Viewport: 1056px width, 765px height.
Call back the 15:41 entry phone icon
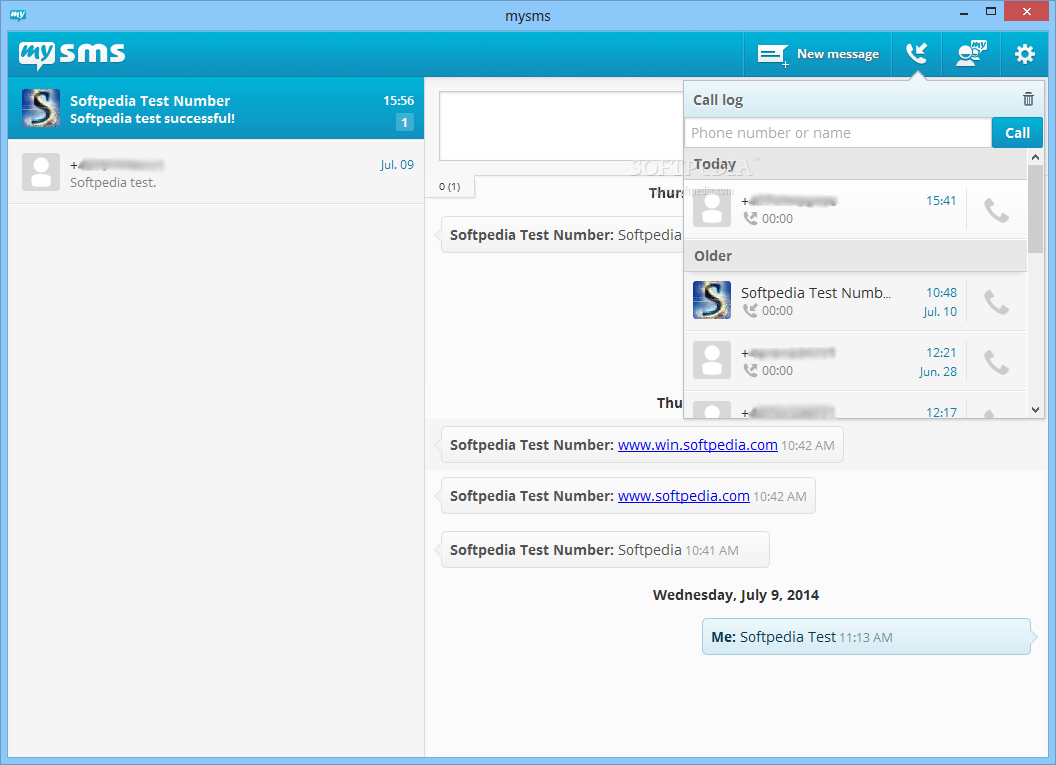(x=996, y=210)
